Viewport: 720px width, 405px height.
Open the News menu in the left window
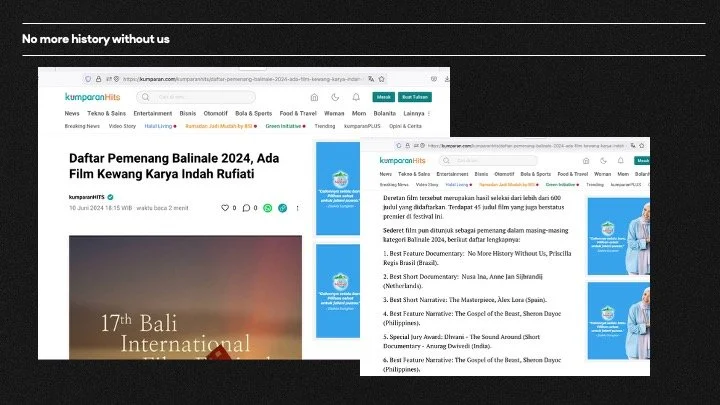[72, 113]
